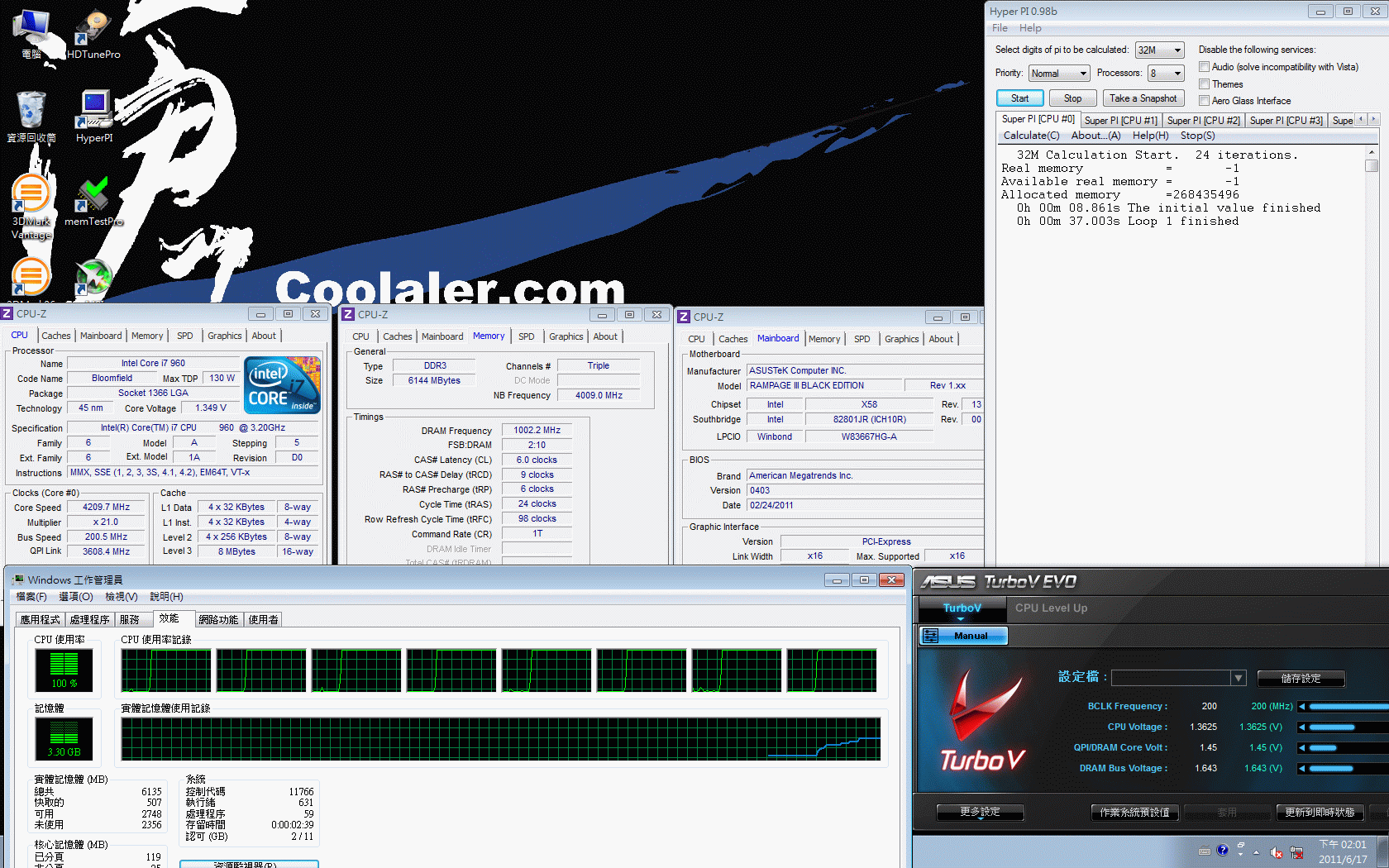This screenshot has width=1389, height=868.
Task: Open 檢視(V) menu in Task Manager
Action: pyautogui.click(x=122, y=596)
